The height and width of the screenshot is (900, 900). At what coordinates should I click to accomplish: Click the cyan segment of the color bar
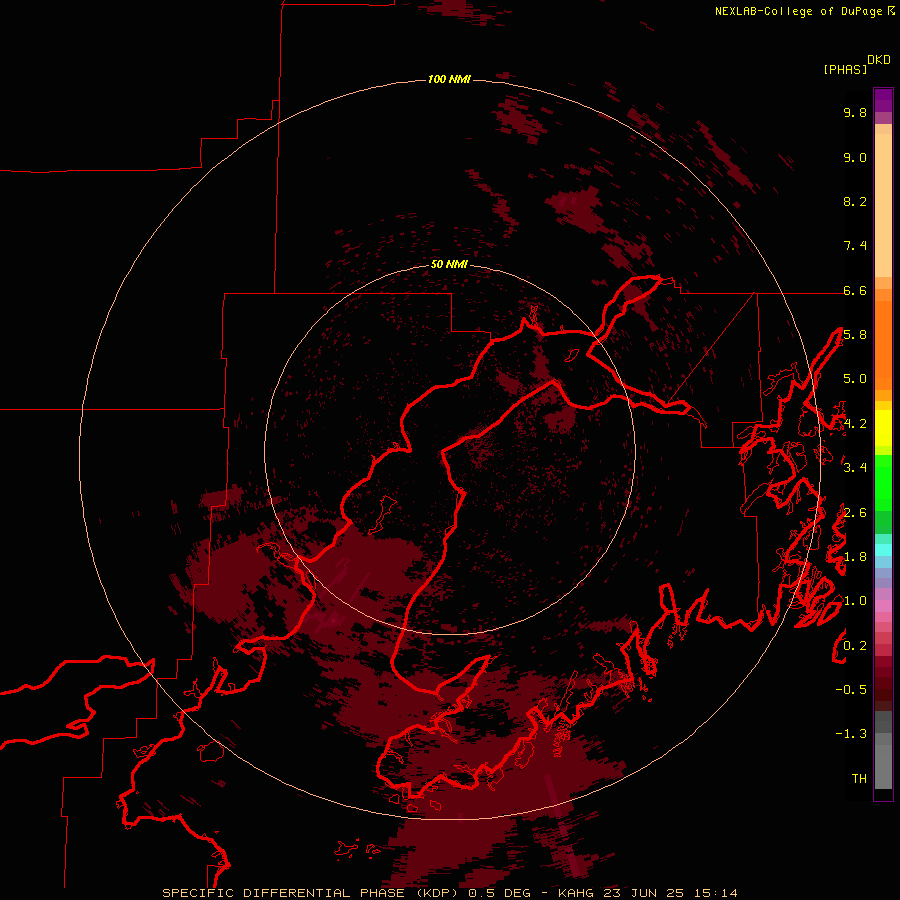click(883, 549)
